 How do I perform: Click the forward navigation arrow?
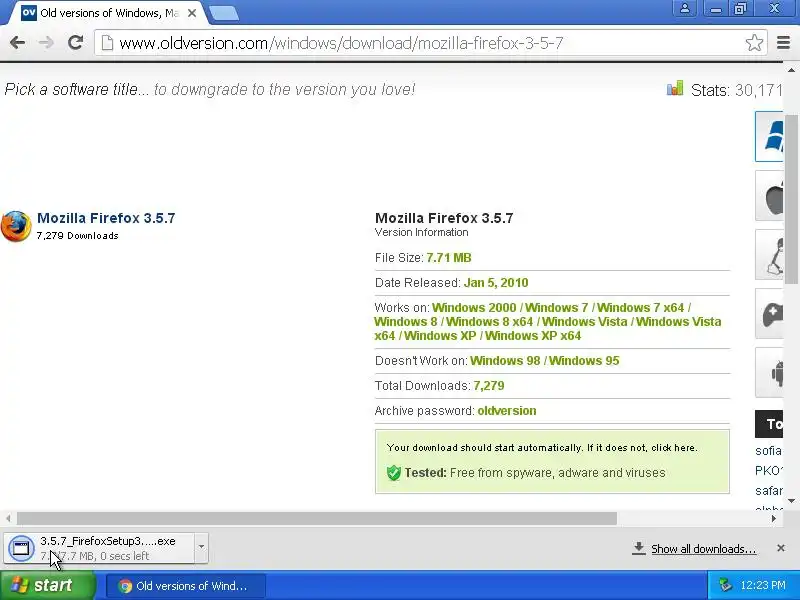tap(46, 42)
